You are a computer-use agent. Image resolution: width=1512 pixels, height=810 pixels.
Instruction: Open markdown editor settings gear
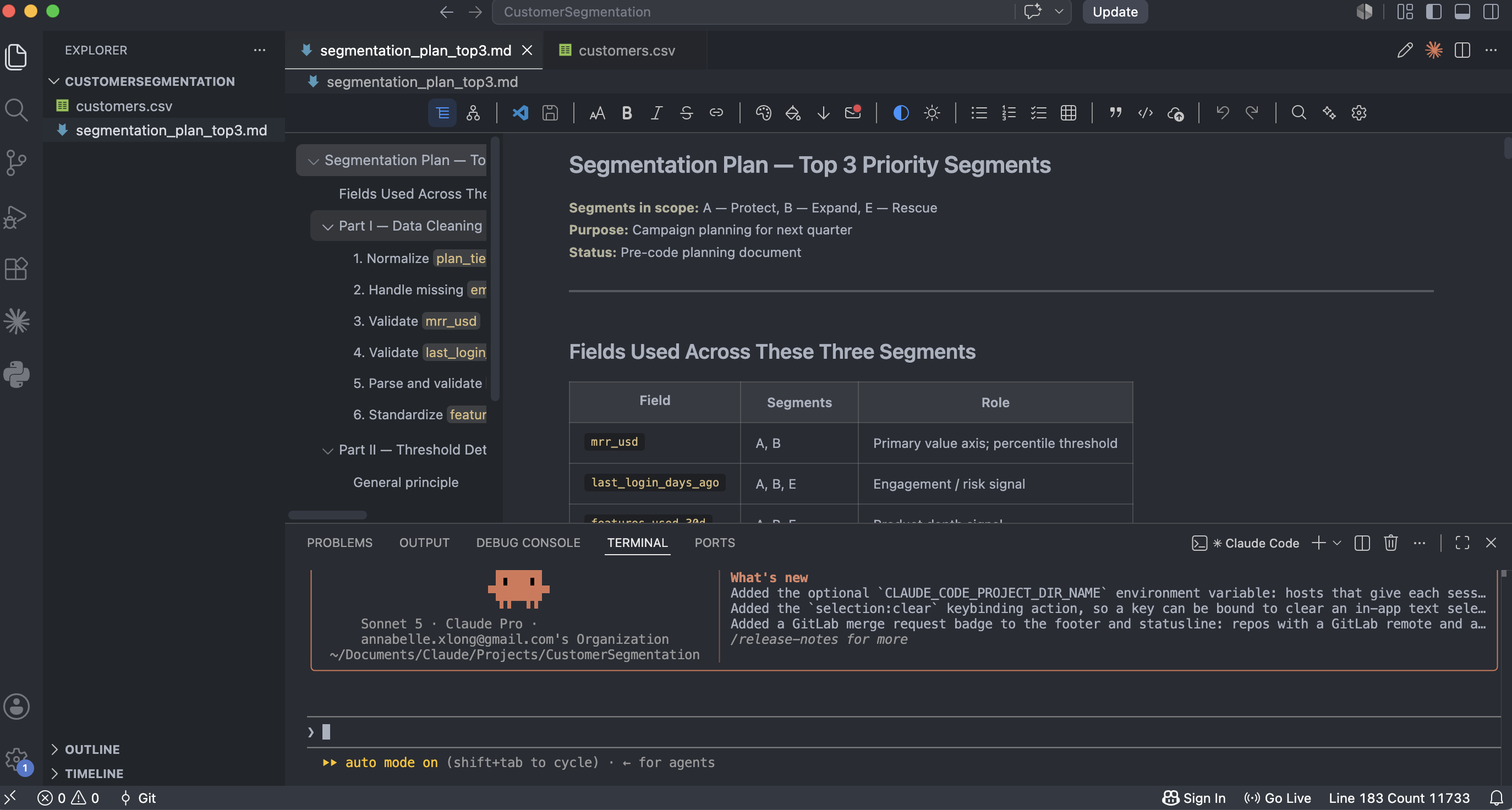(x=1359, y=113)
